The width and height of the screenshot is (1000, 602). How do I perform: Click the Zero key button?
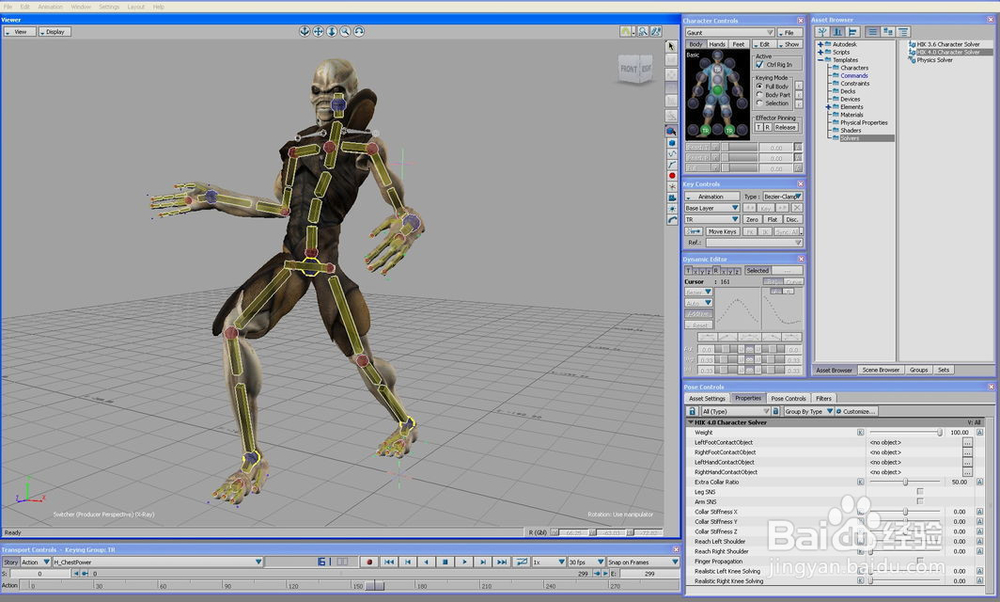point(752,219)
